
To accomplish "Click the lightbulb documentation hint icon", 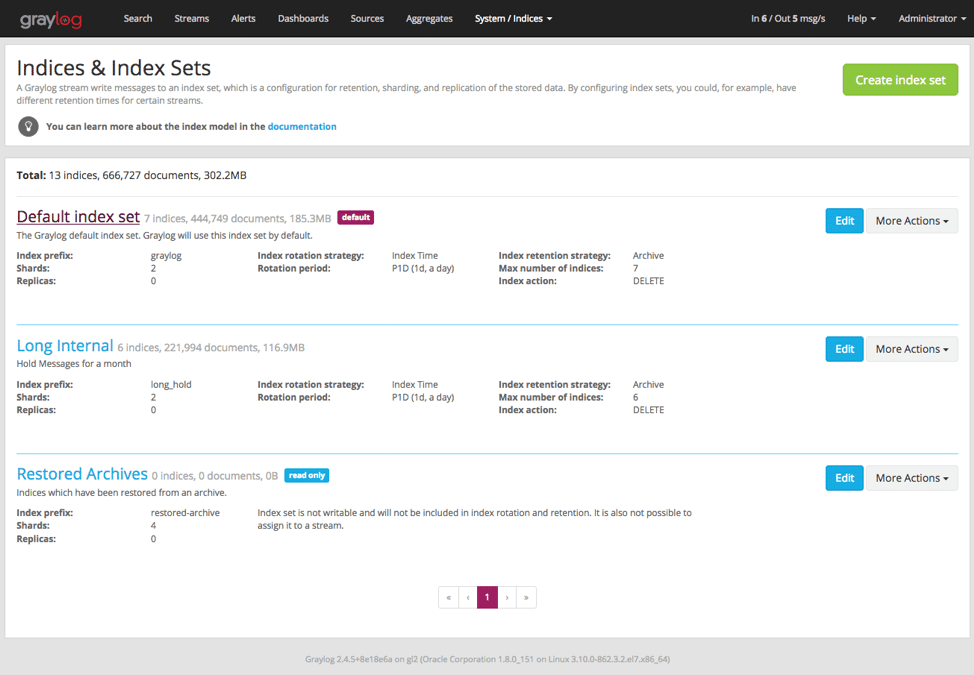I will (x=28, y=127).
